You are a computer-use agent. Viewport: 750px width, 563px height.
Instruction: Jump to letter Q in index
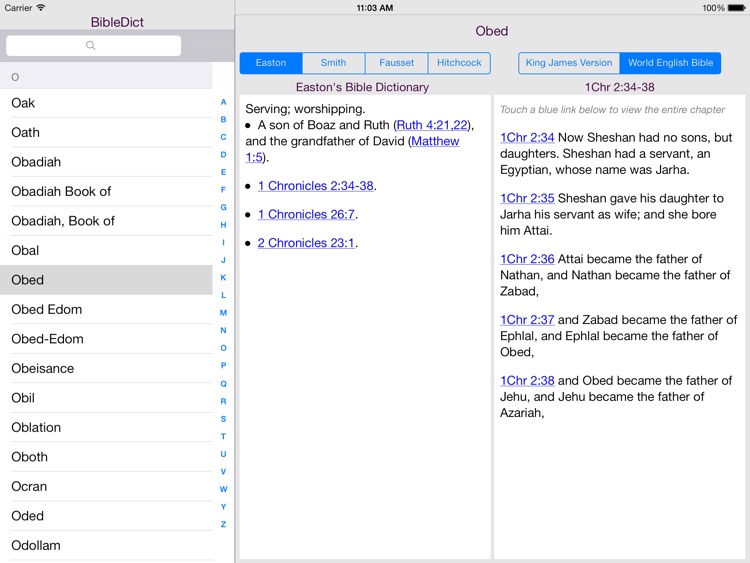223,384
